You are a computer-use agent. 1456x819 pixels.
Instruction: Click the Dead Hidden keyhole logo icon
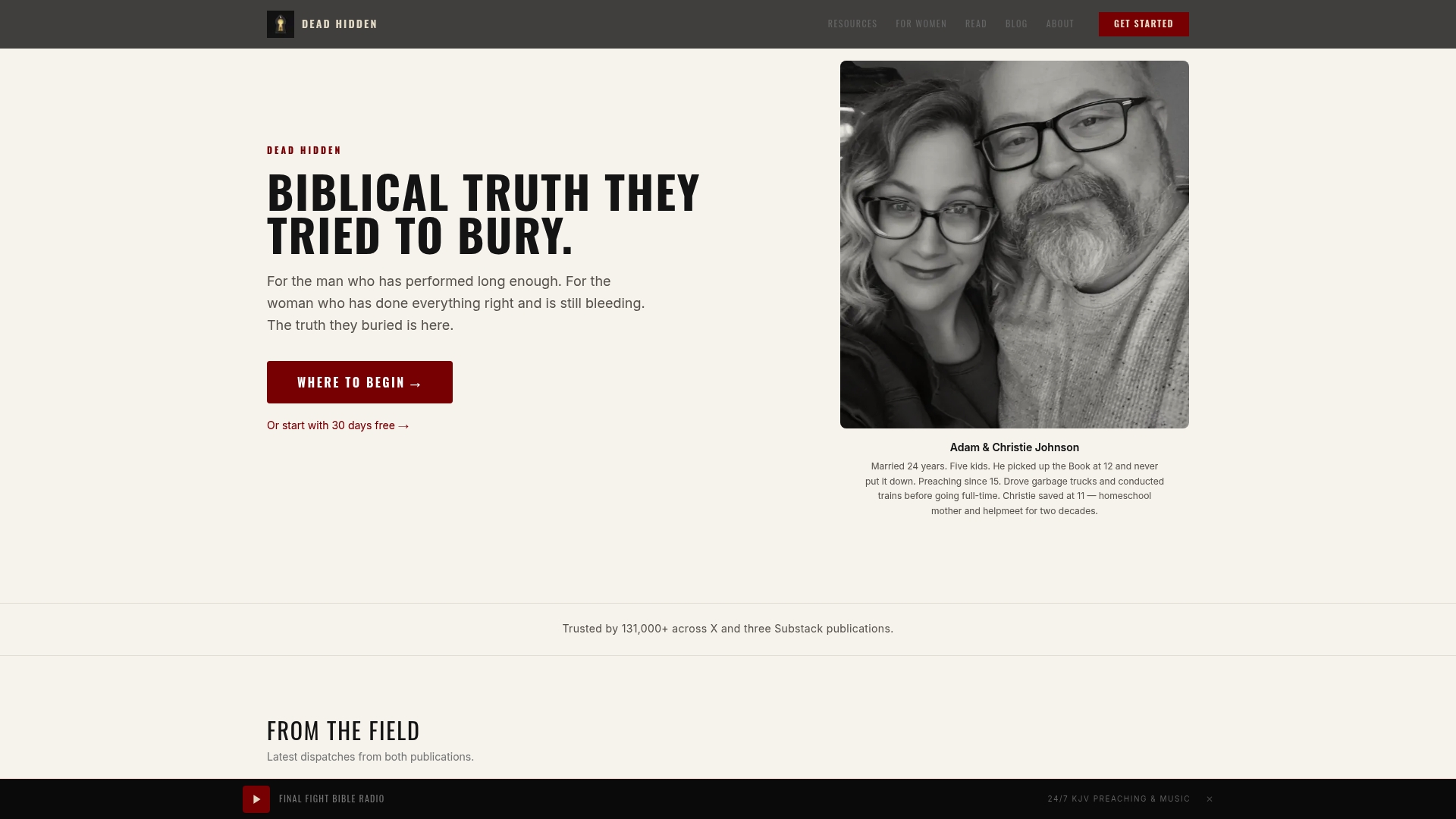pyautogui.click(x=280, y=24)
